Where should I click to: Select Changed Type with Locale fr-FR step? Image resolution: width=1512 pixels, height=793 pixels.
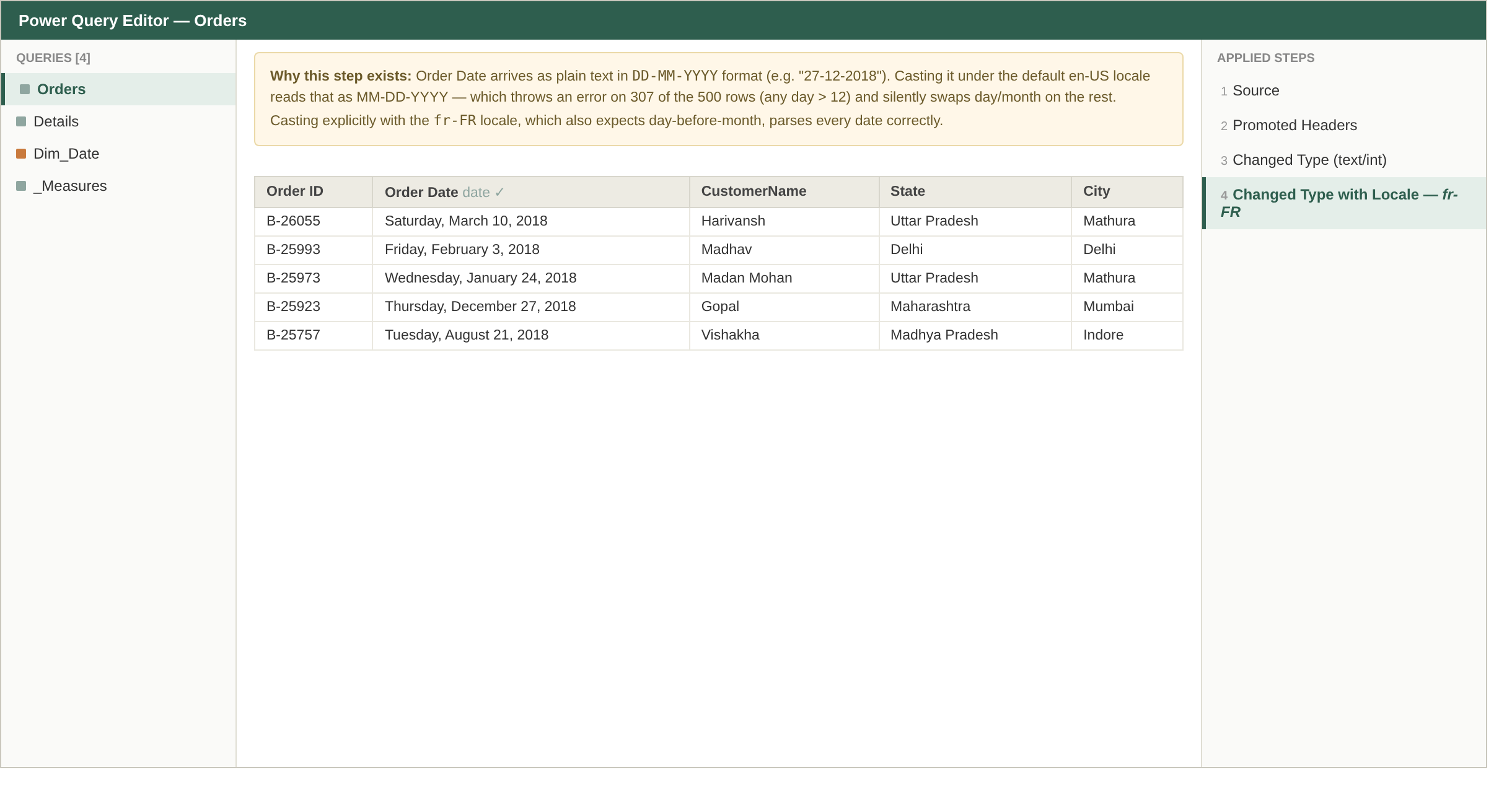coord(1344,203)
